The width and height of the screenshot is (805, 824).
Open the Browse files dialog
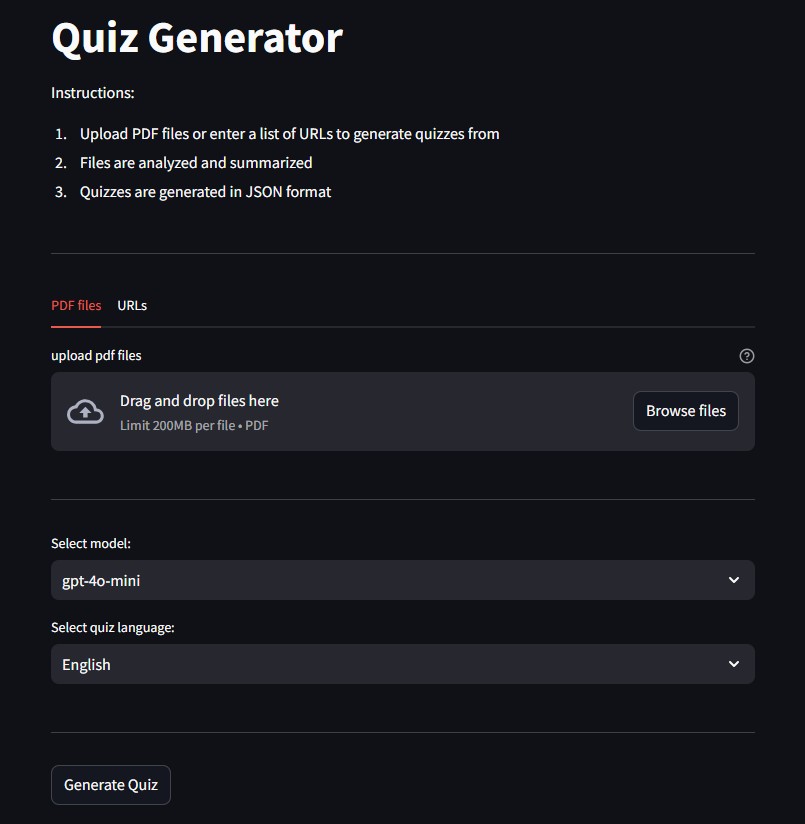(685, 411)
